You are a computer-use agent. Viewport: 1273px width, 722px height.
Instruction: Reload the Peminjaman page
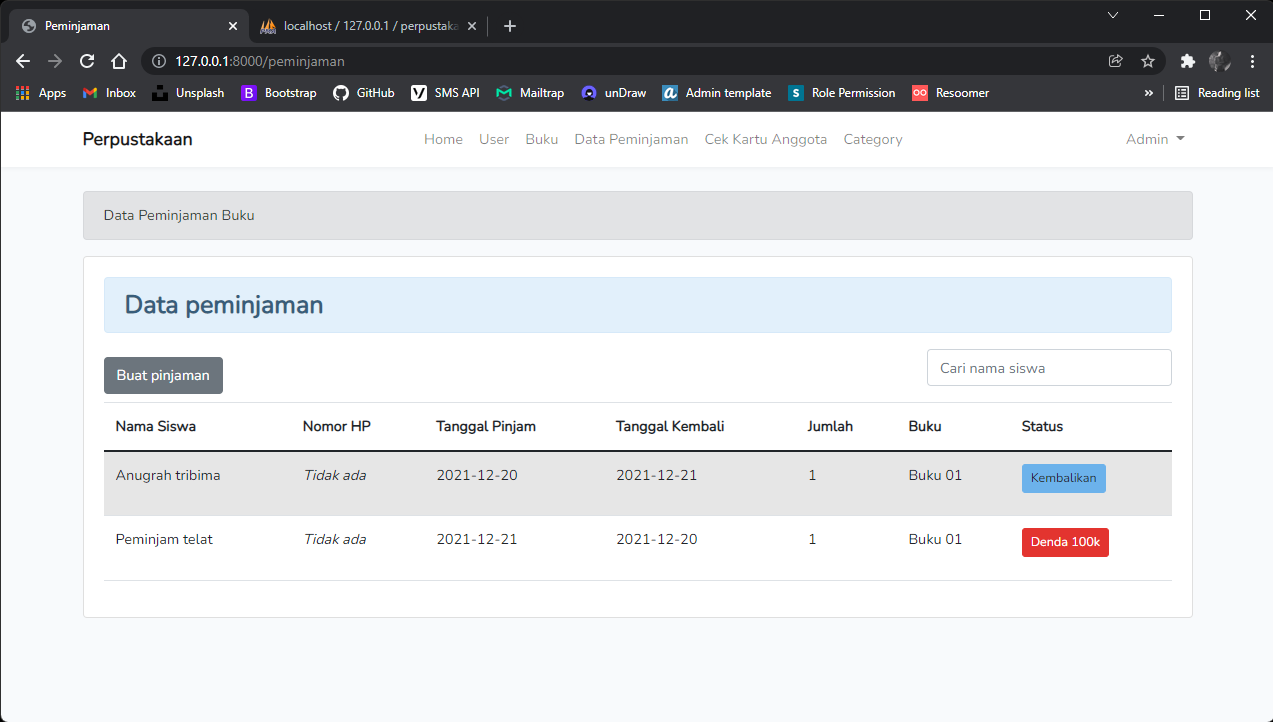[x=87, y=61]
